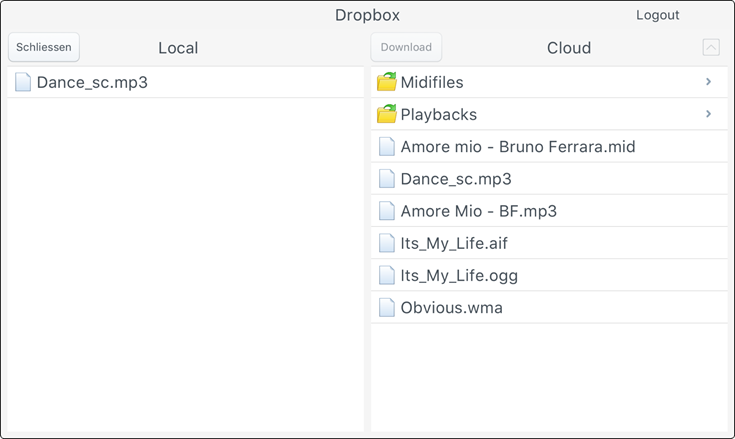Select Dance_sc.mp3 in the Cloud list
Image resolution: width=735 pixels, height=439 pixels.
(549, 179)
